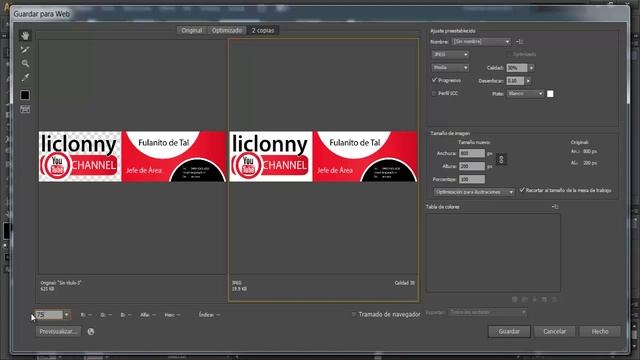
Task: Select the Slice Select tool
Action: (25, 50)
